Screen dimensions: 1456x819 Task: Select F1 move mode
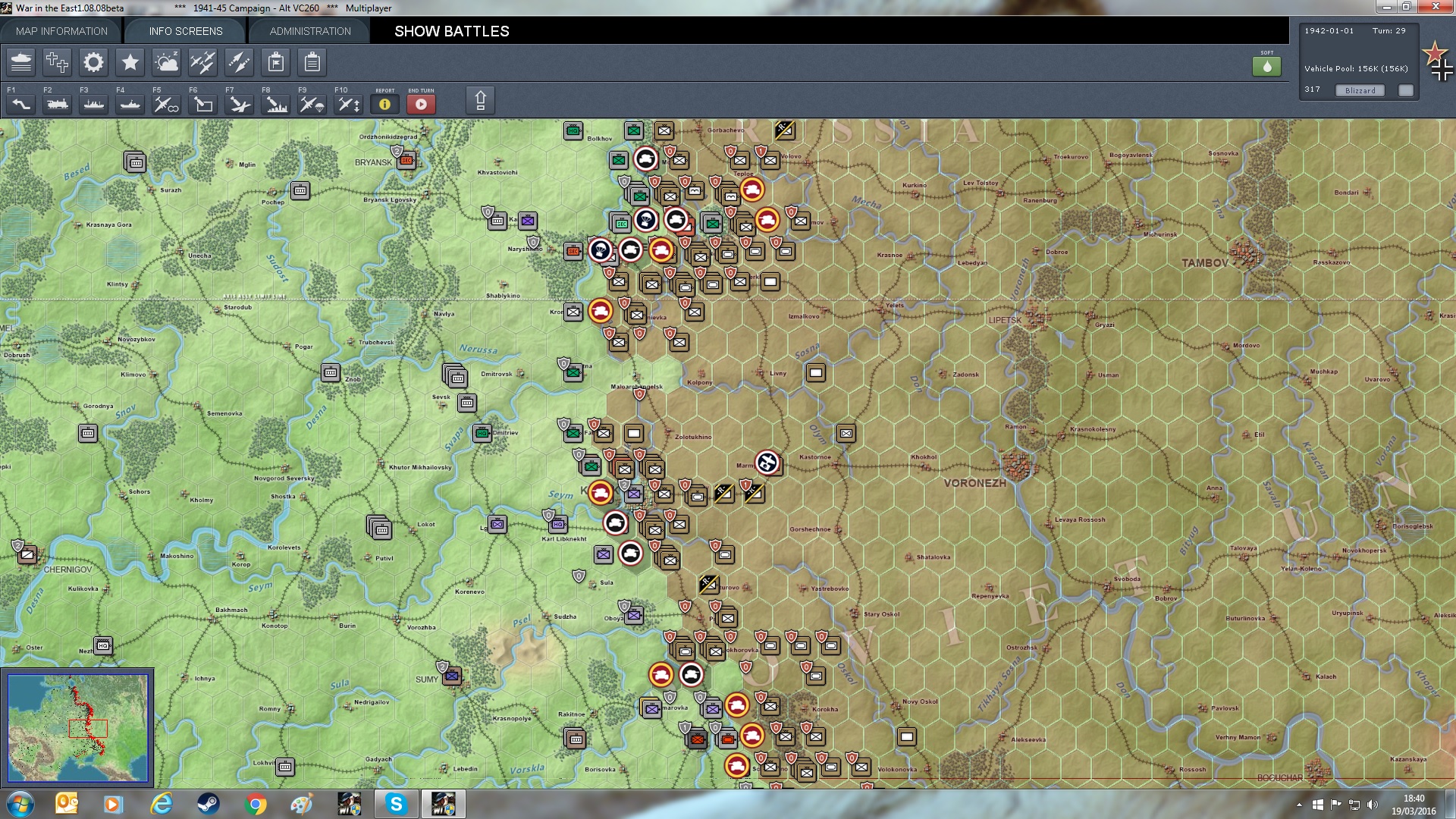20,104
